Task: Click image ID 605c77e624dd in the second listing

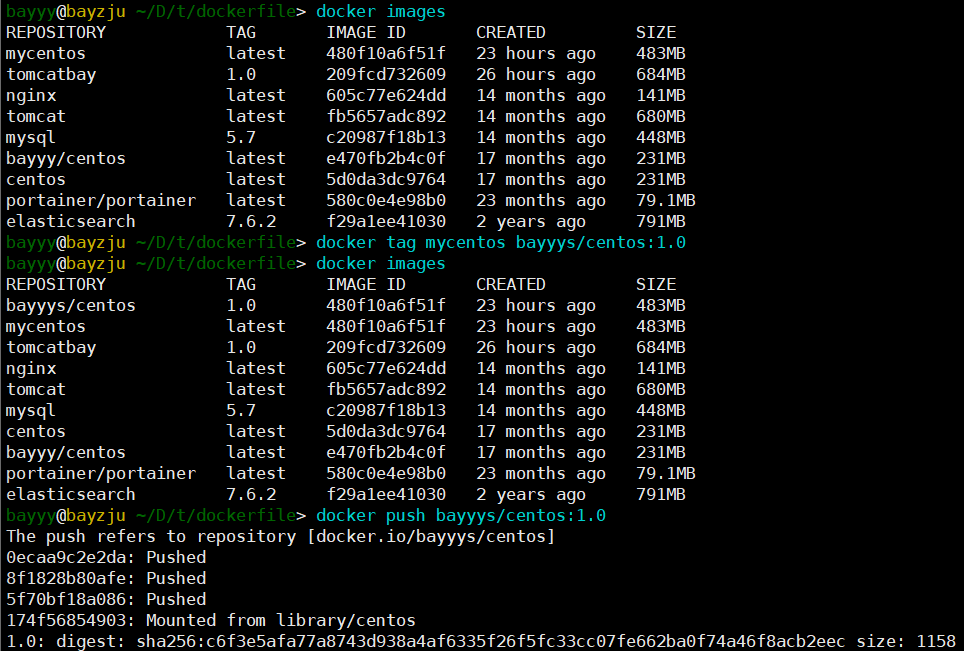Action: coord(386,368)
